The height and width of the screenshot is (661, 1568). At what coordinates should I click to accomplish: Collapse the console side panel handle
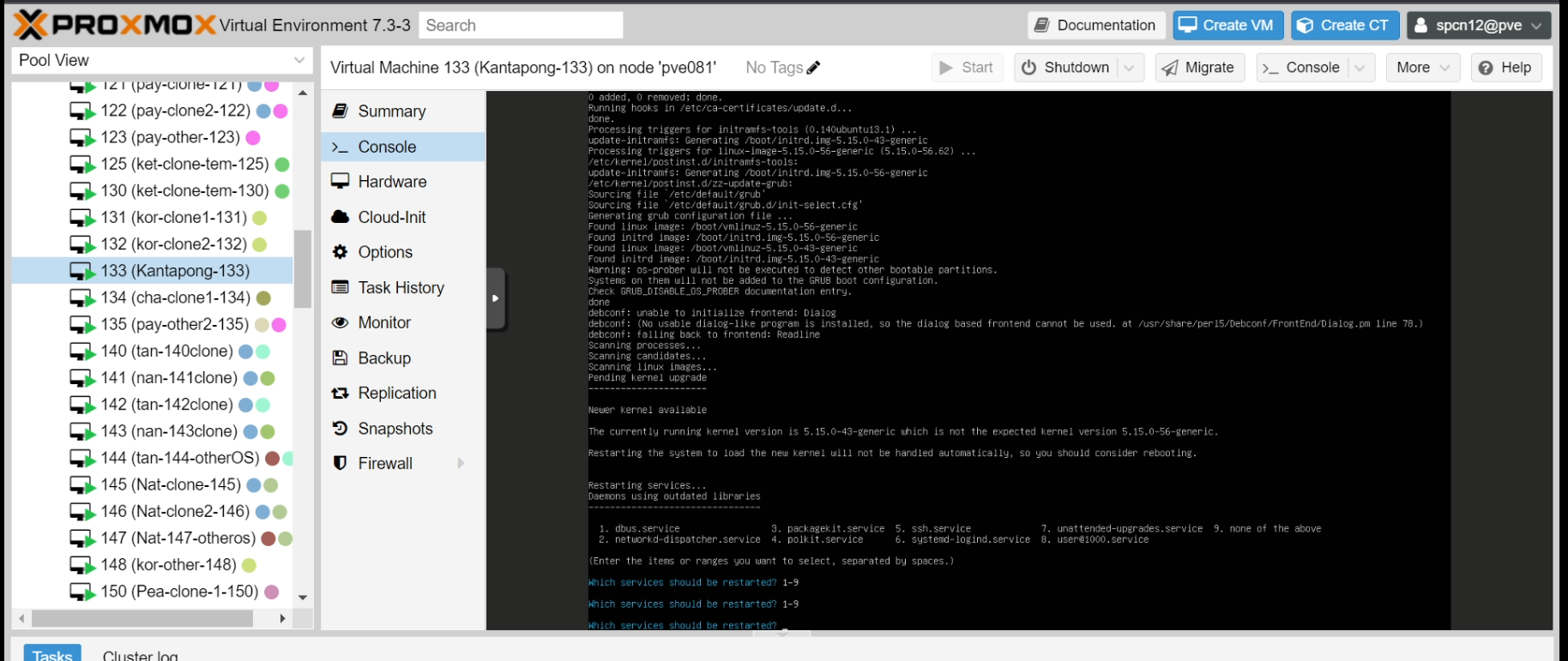pyautogui.click(x=496, y=298)
